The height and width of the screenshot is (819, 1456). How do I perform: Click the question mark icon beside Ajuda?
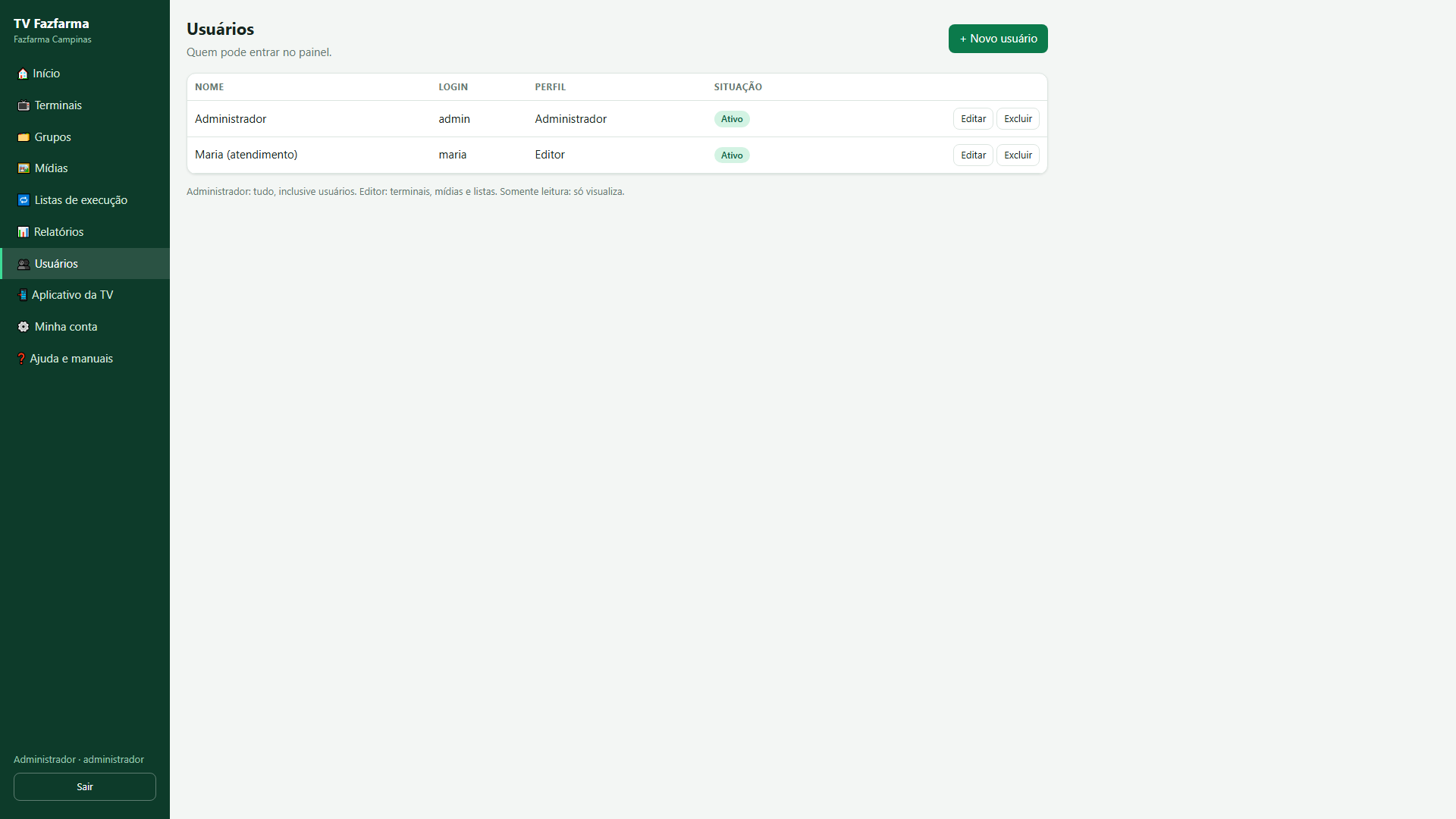point(21,359)
